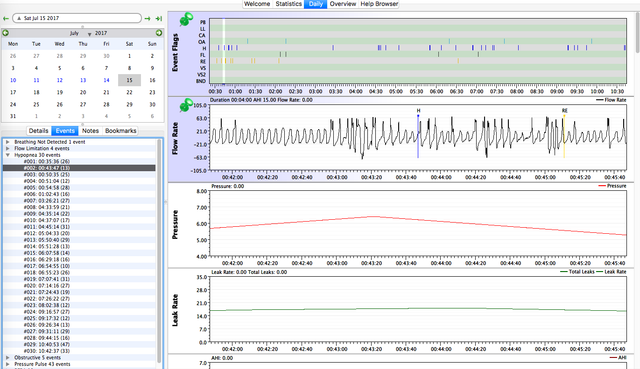
Task: Switch to the Statistics tab
Action: (x=289, y=4)
